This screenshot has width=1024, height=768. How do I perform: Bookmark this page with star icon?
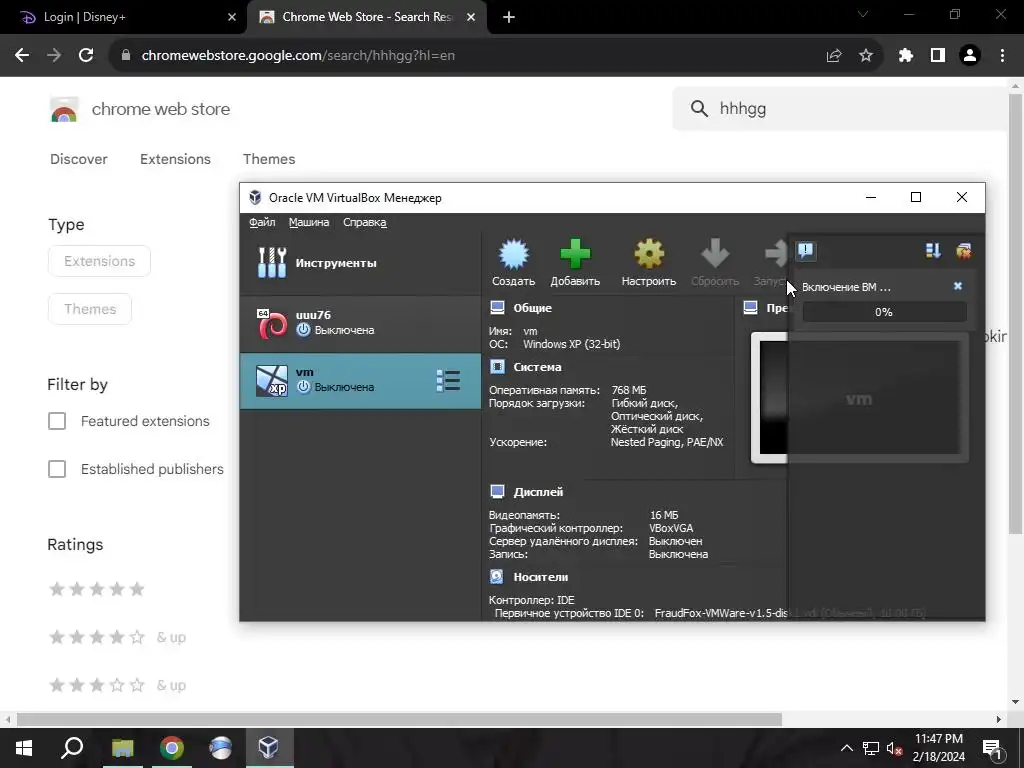tap(866, 56)
